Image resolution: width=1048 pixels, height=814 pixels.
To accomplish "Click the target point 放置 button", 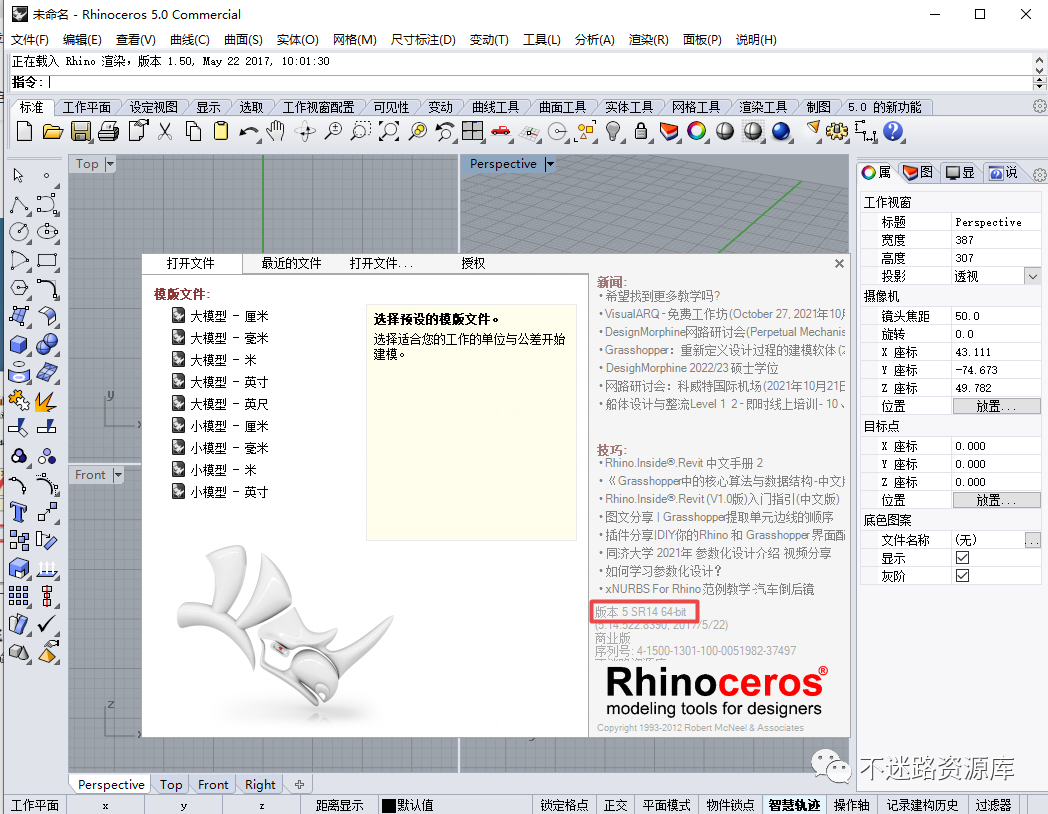I will coord(997,500).
